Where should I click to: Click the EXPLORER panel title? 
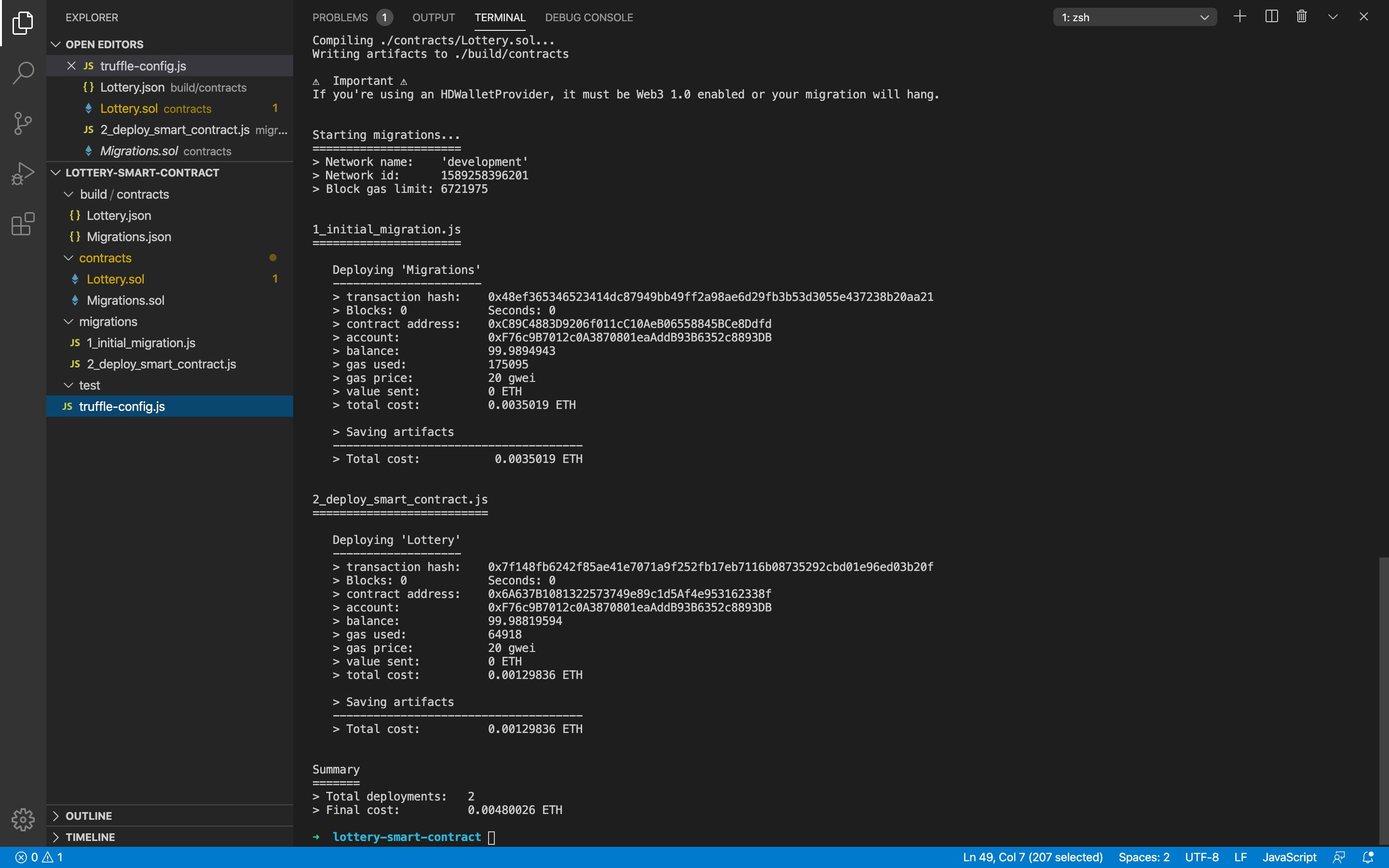[92, 17]
